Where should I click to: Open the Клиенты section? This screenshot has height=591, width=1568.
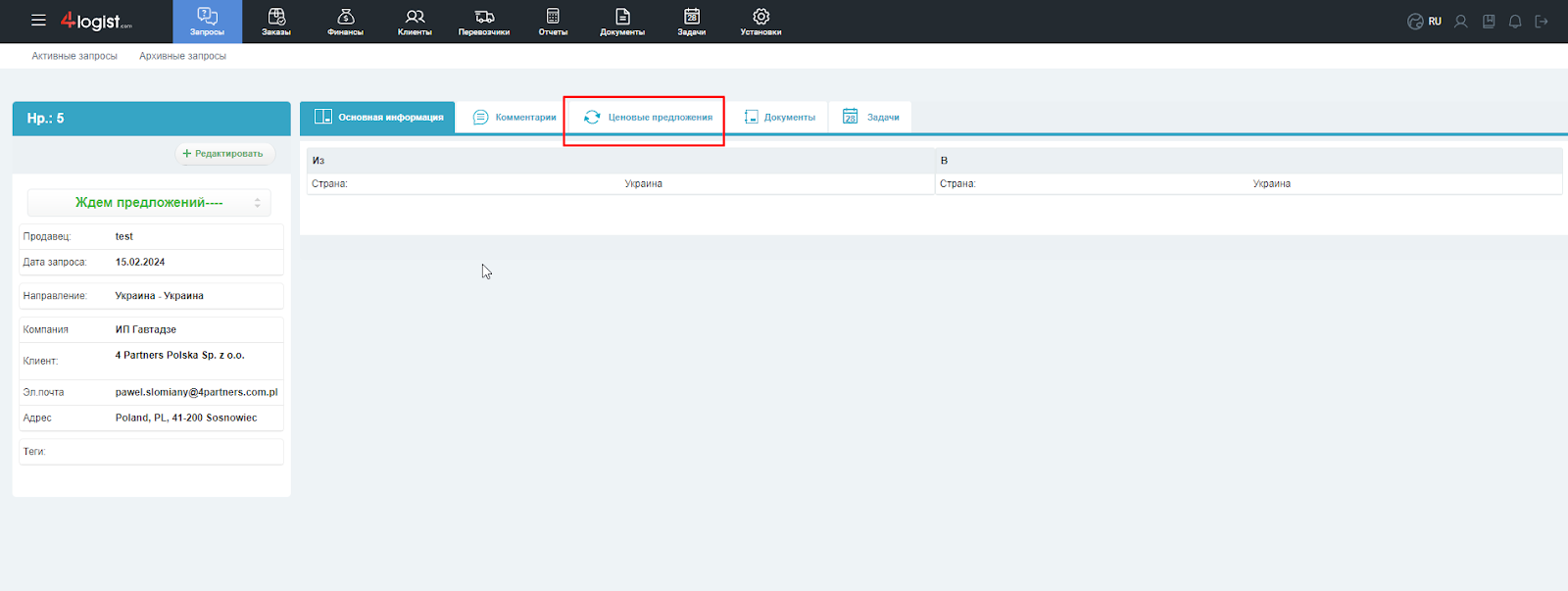pos(415,22)
